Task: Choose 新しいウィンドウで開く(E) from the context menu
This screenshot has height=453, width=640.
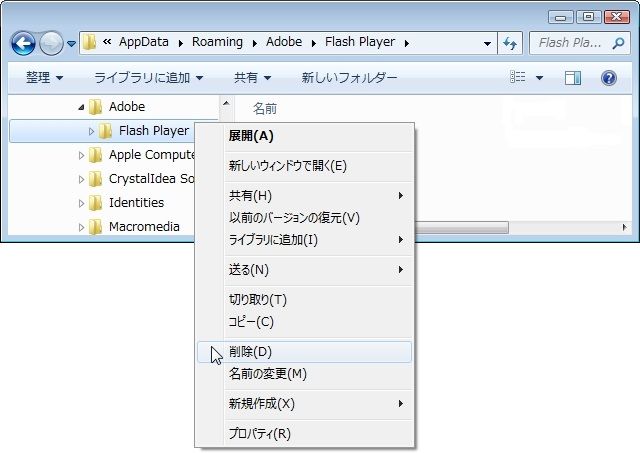Action: pos(304,166)
